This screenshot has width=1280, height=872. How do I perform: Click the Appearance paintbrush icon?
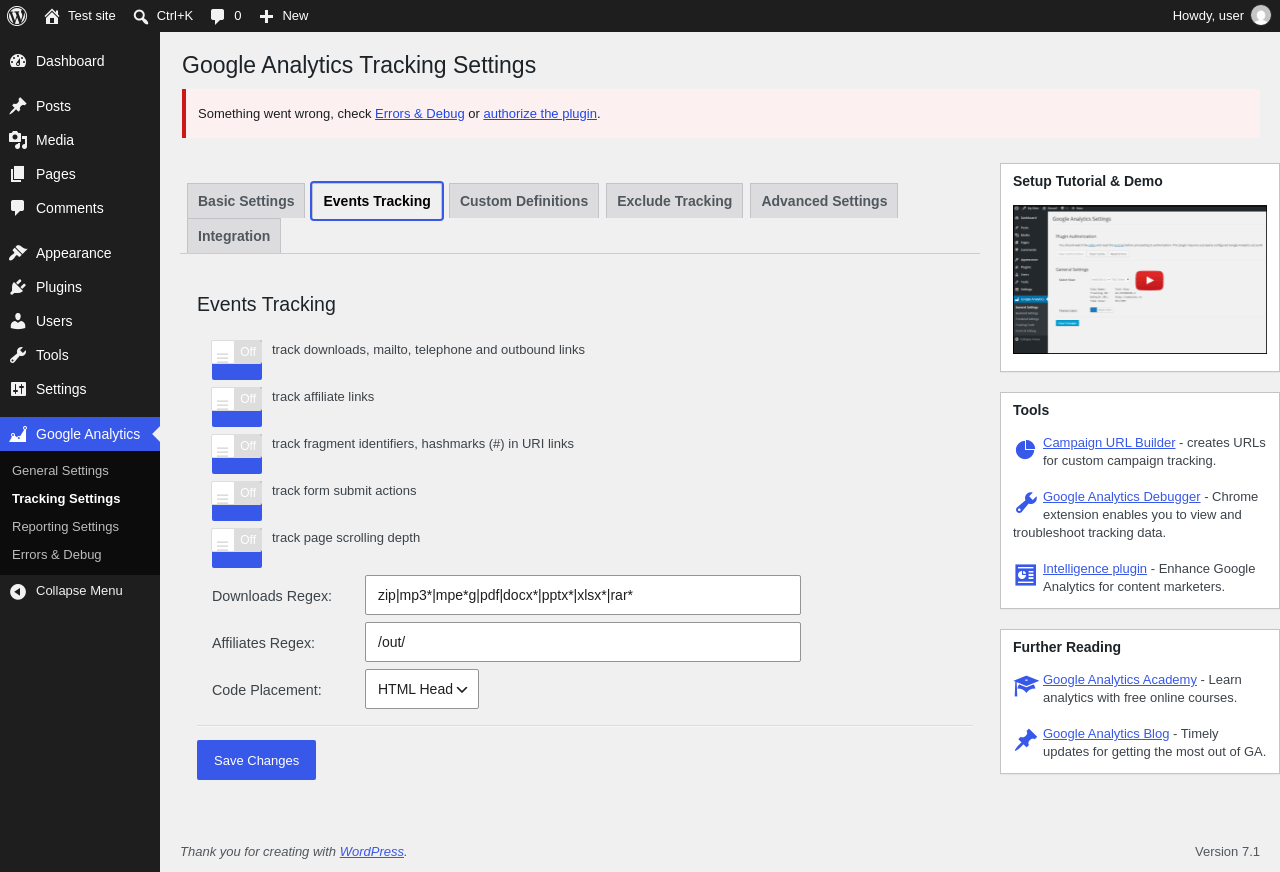(18, 253)
